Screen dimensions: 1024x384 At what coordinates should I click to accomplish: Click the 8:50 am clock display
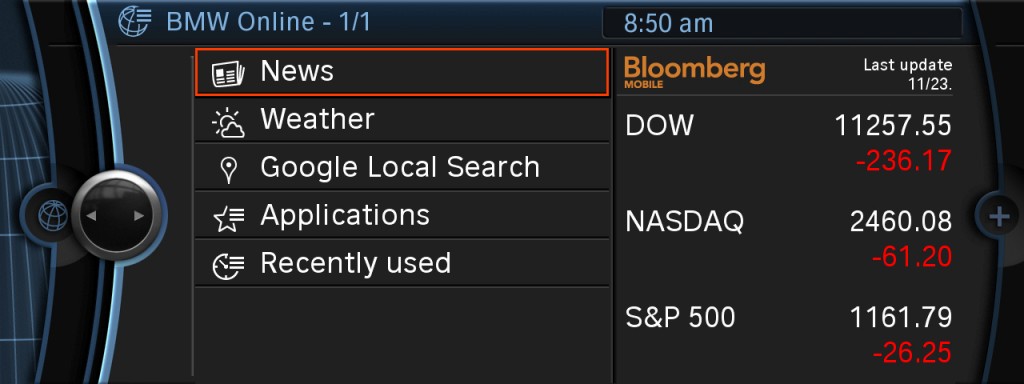click(668, 24)
